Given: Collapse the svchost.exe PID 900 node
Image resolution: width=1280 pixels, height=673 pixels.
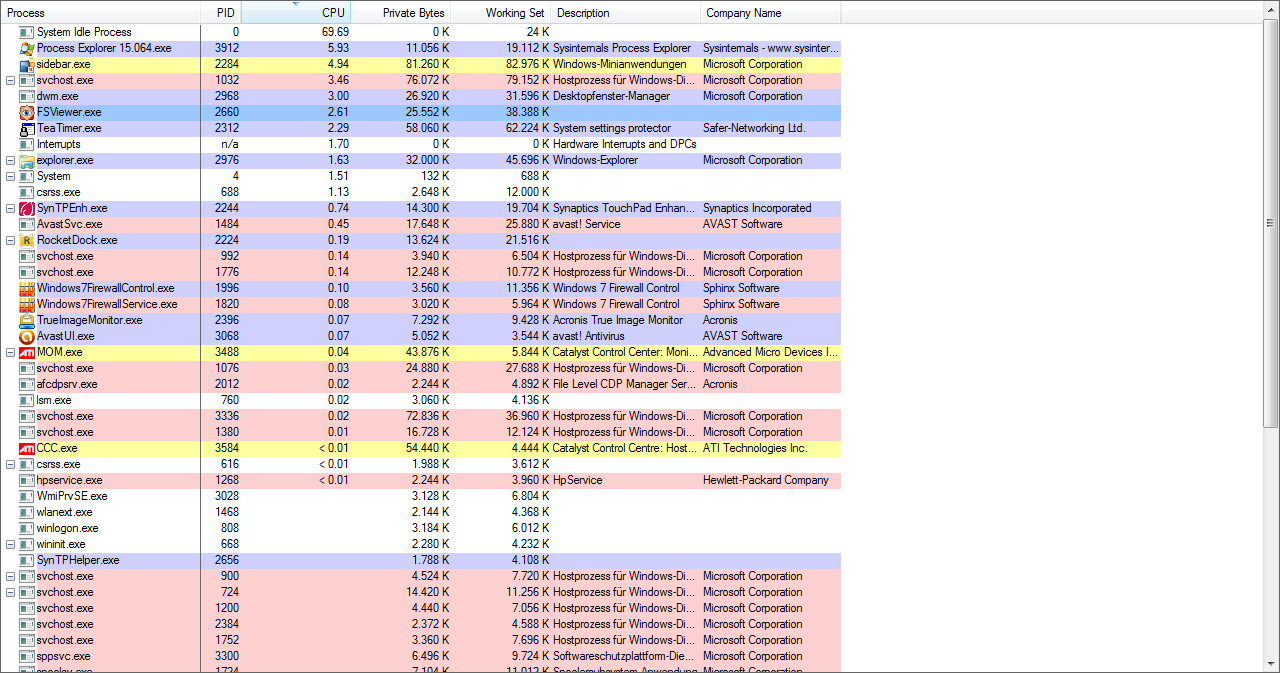Looking at the screenshot, I should tap(10, 576).
